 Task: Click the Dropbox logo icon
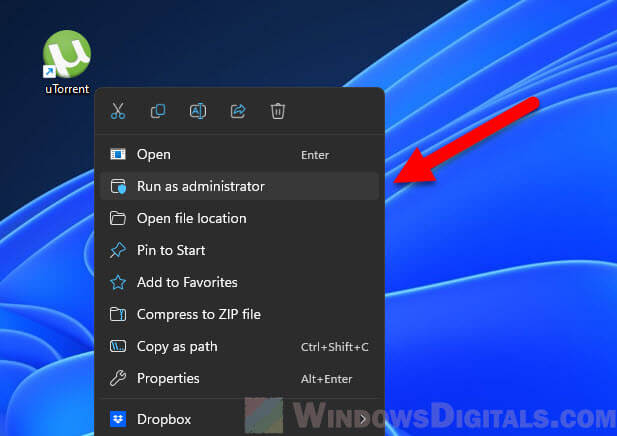pyautogui.click(x=118, y=419)
